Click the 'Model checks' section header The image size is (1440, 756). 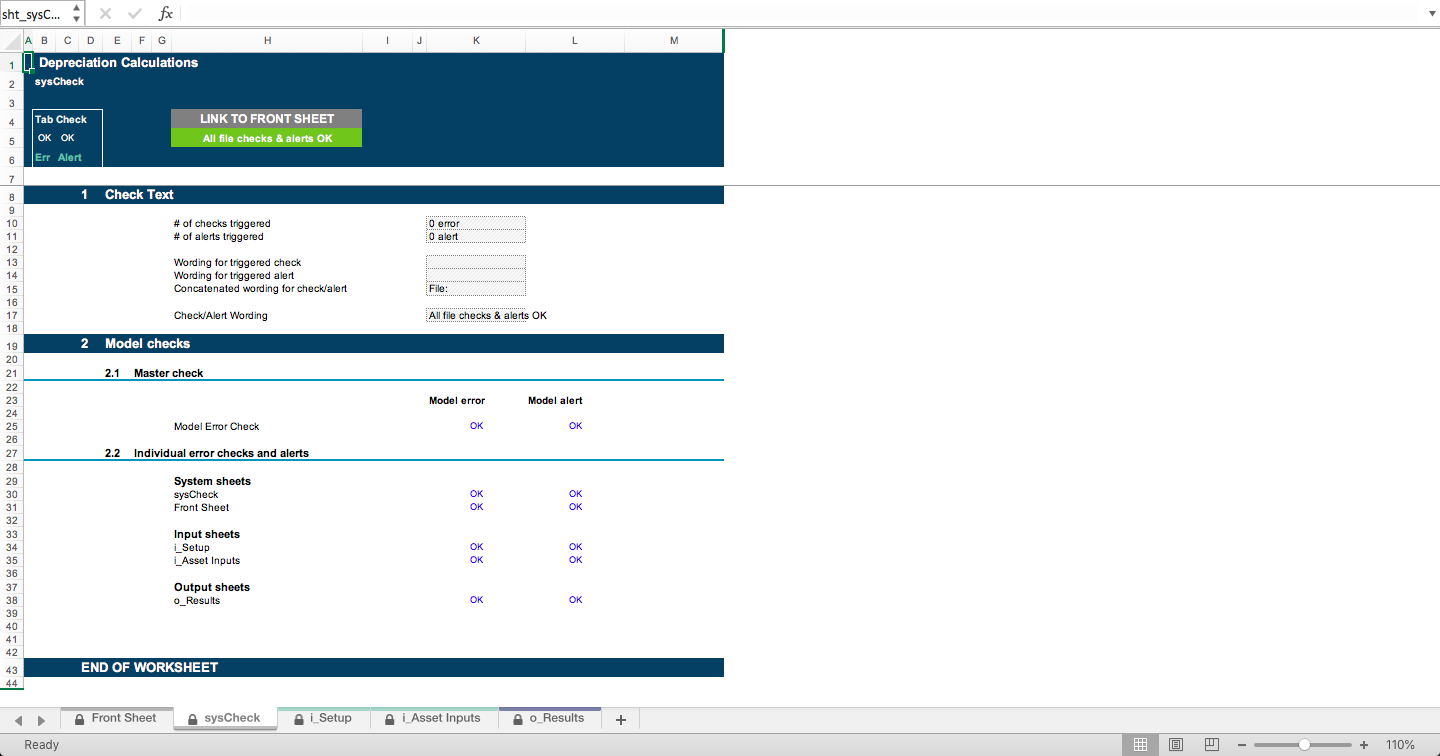(x=147, y=344)
